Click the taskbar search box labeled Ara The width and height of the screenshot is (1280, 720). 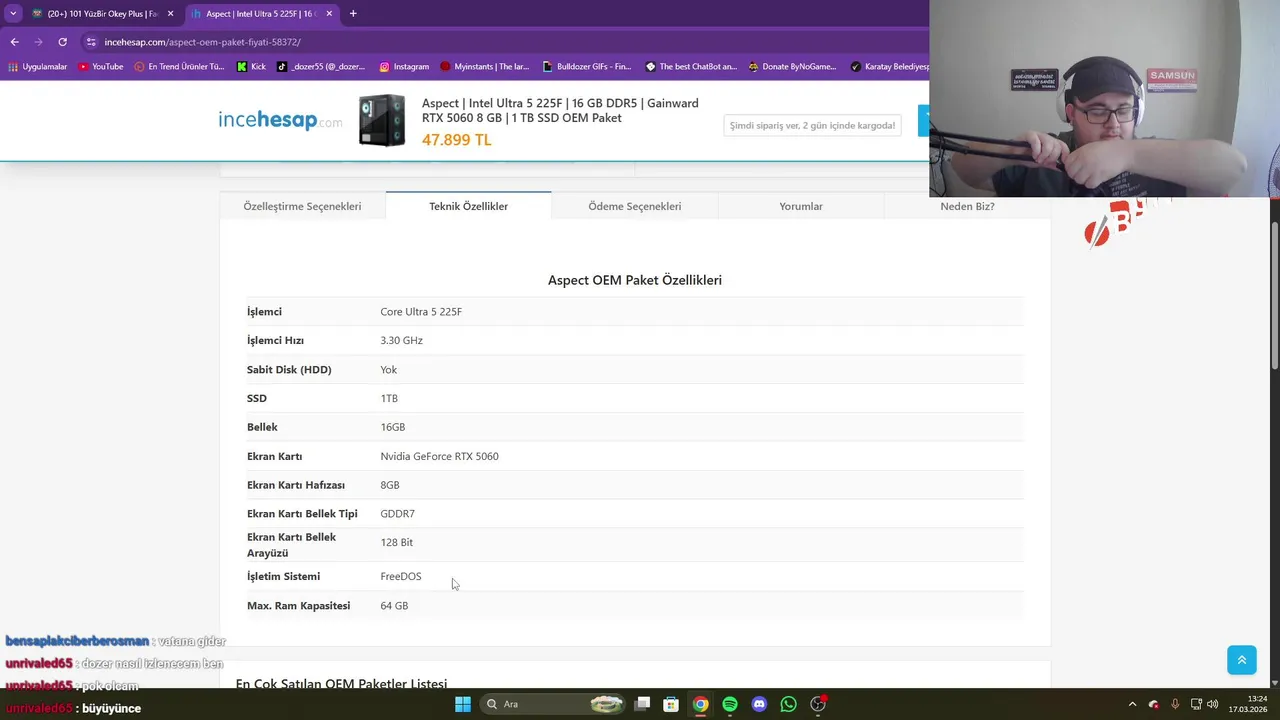[551, 704]
